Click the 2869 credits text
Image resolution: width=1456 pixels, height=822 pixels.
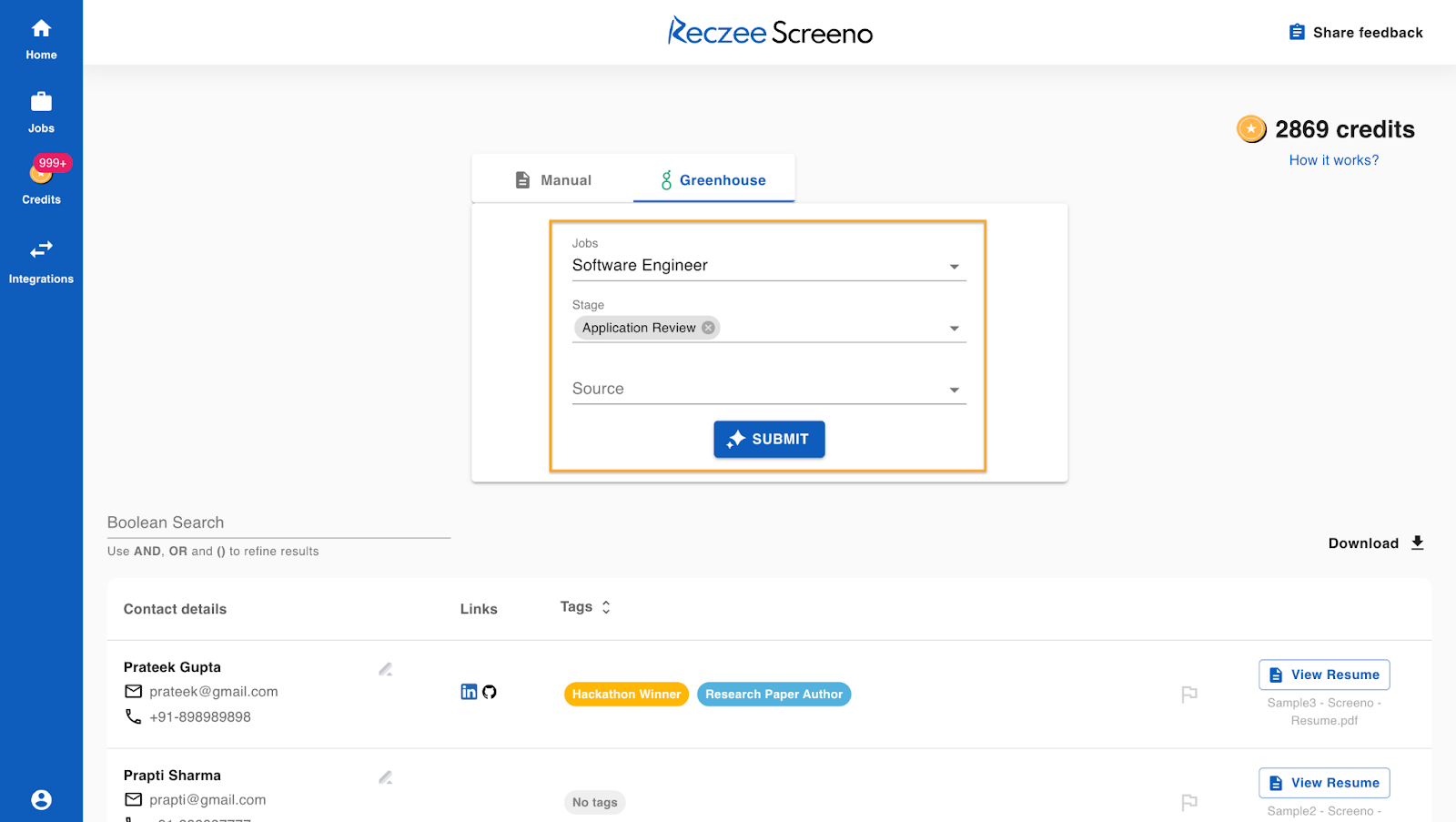click(1344, 129)
